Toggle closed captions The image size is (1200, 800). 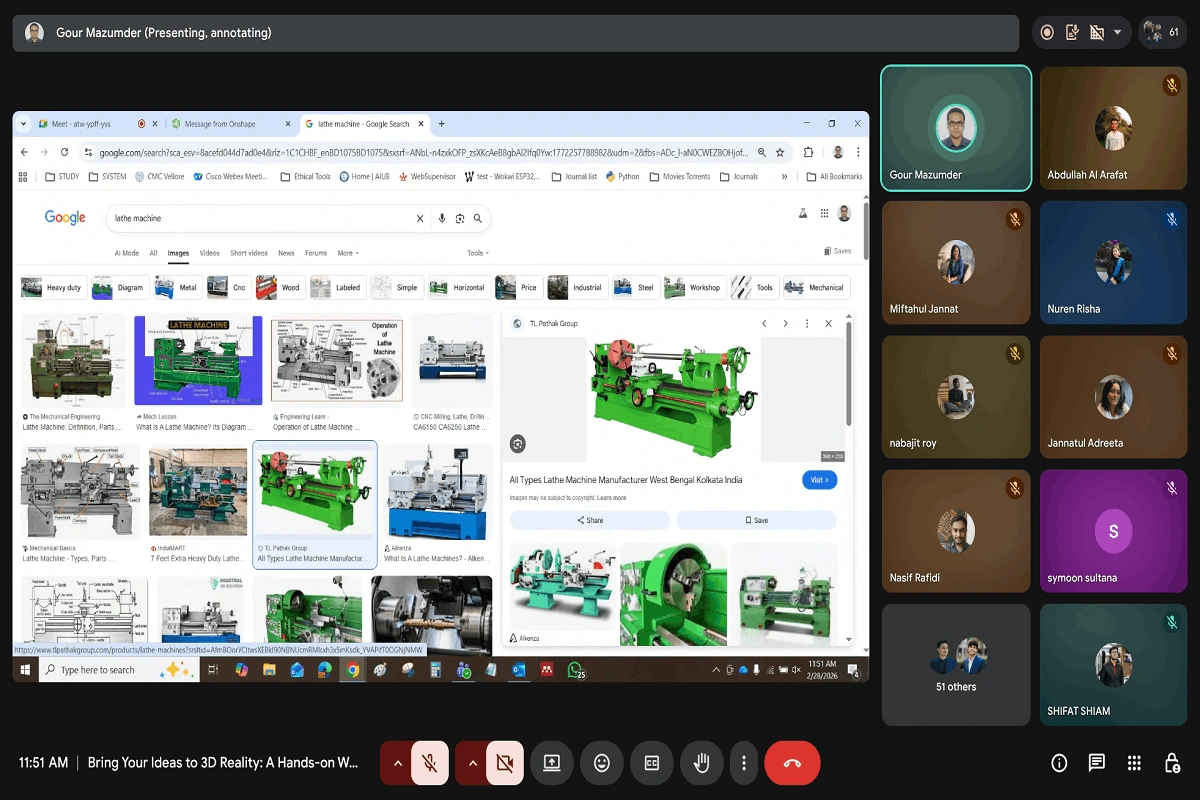pyautogui.click(x=651, y=763)
